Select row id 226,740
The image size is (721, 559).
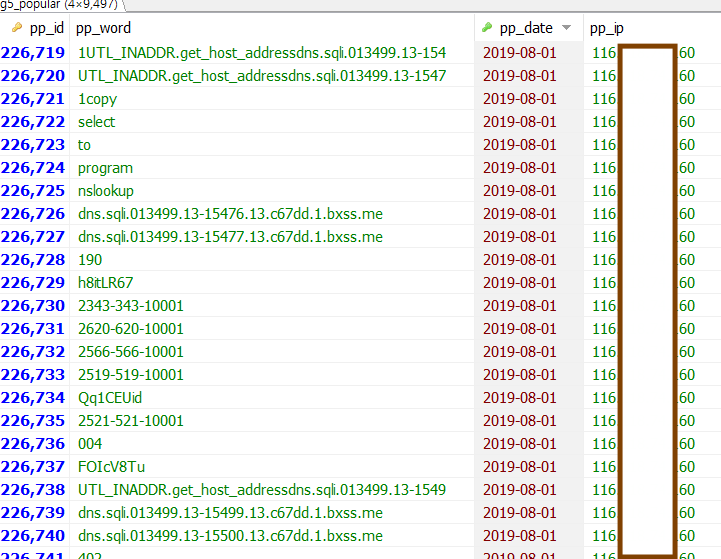33,536
